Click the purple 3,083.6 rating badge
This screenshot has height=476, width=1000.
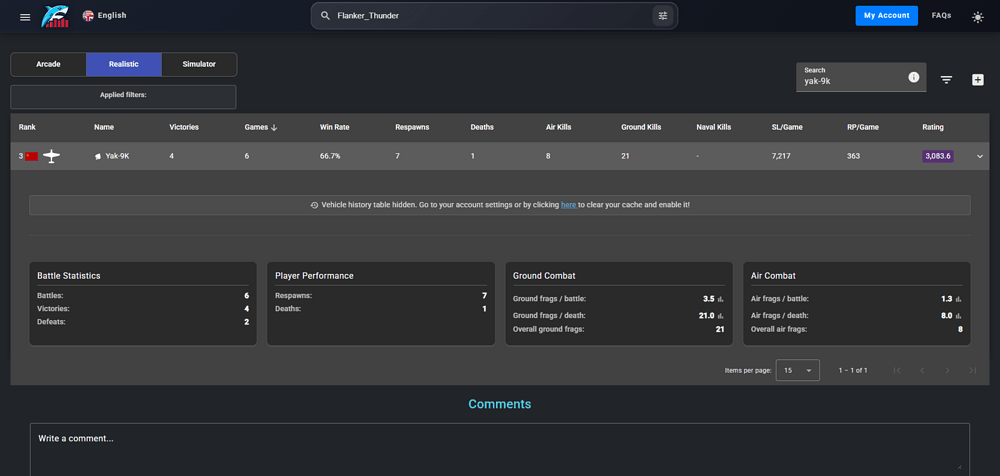pyautogui.click(x=938, y=156)
